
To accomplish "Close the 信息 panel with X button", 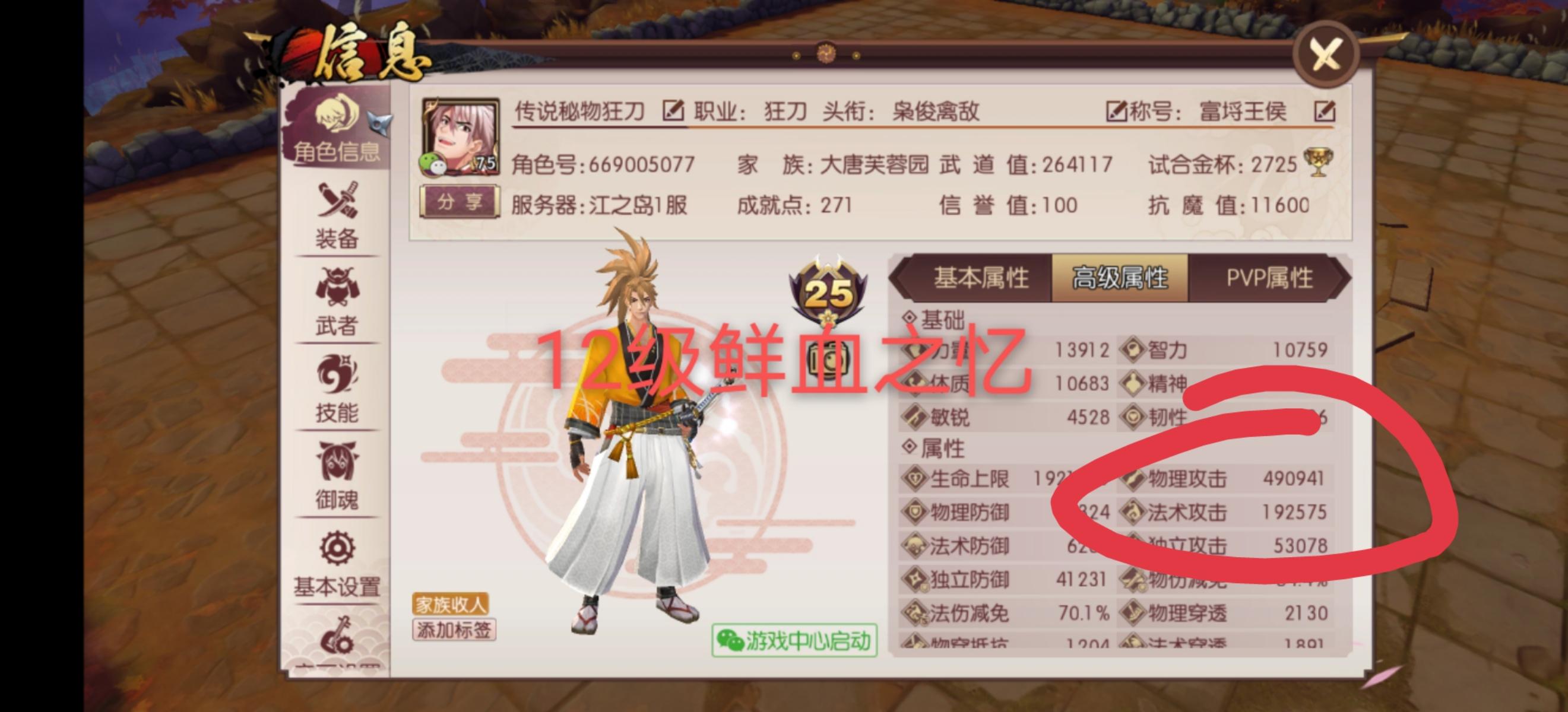I will [x=1326, y=55].
